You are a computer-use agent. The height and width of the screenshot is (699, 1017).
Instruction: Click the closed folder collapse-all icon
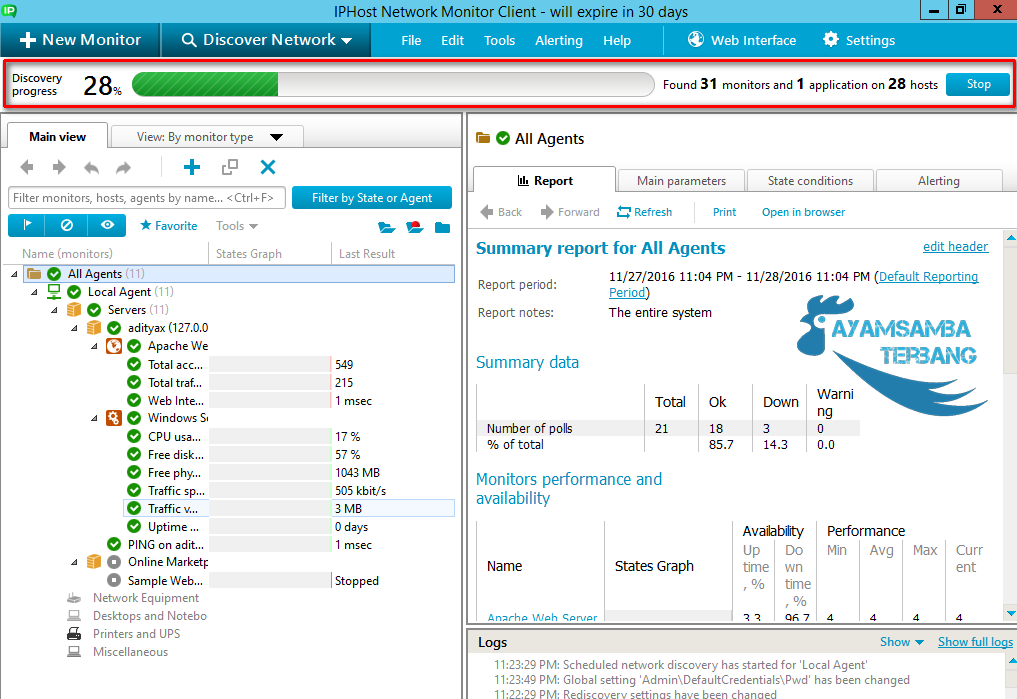(442, 227)
